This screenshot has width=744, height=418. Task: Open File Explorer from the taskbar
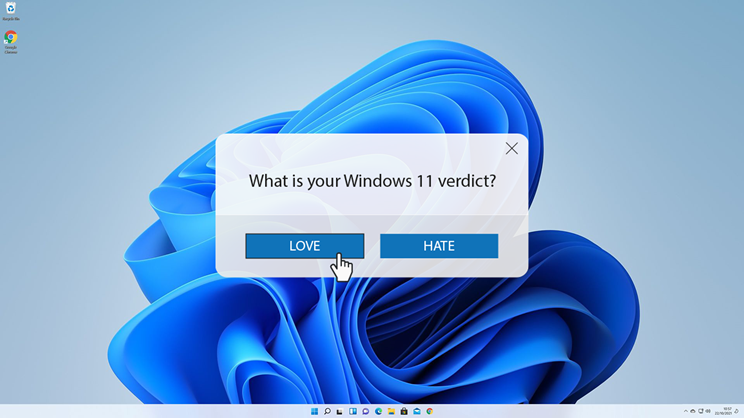391,411
